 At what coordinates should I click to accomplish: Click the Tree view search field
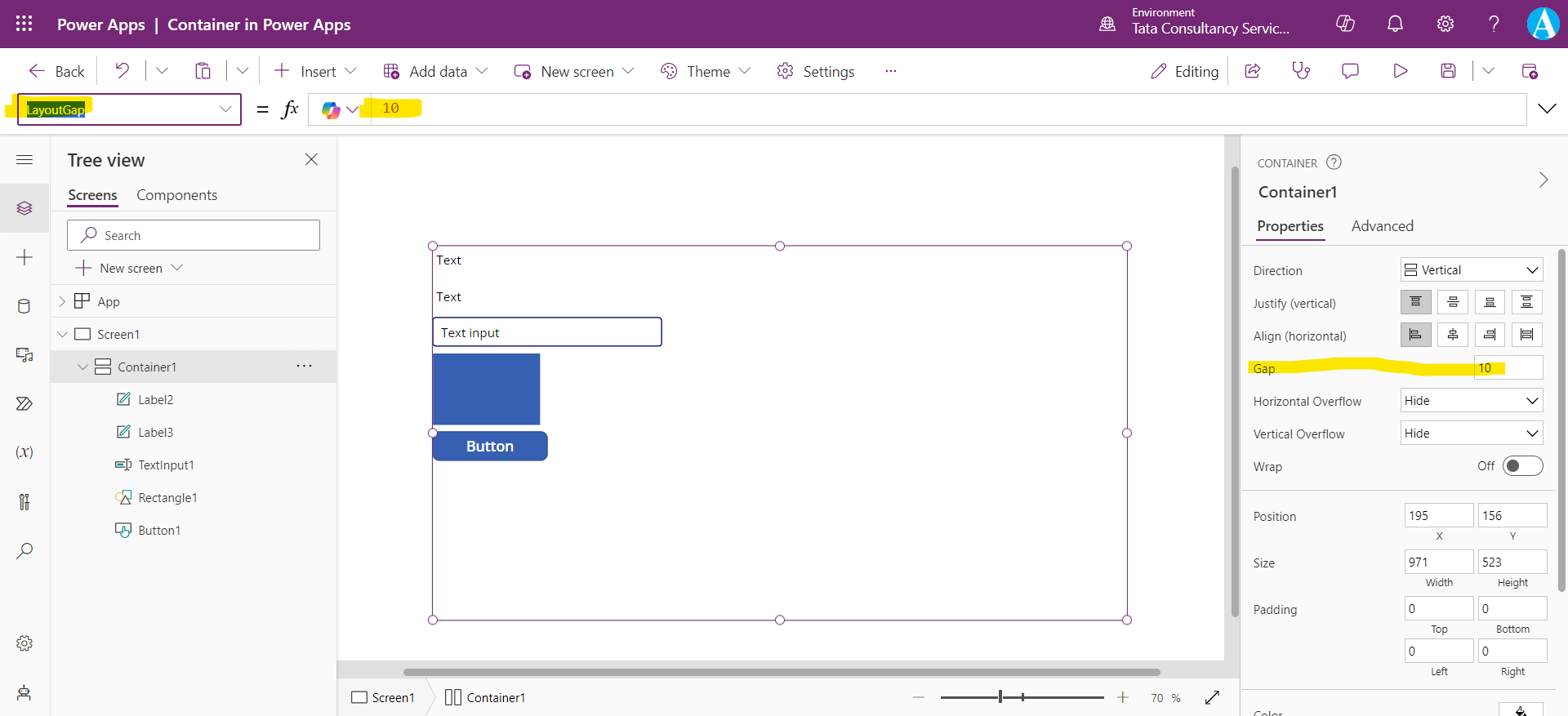(x=194, y=235)
